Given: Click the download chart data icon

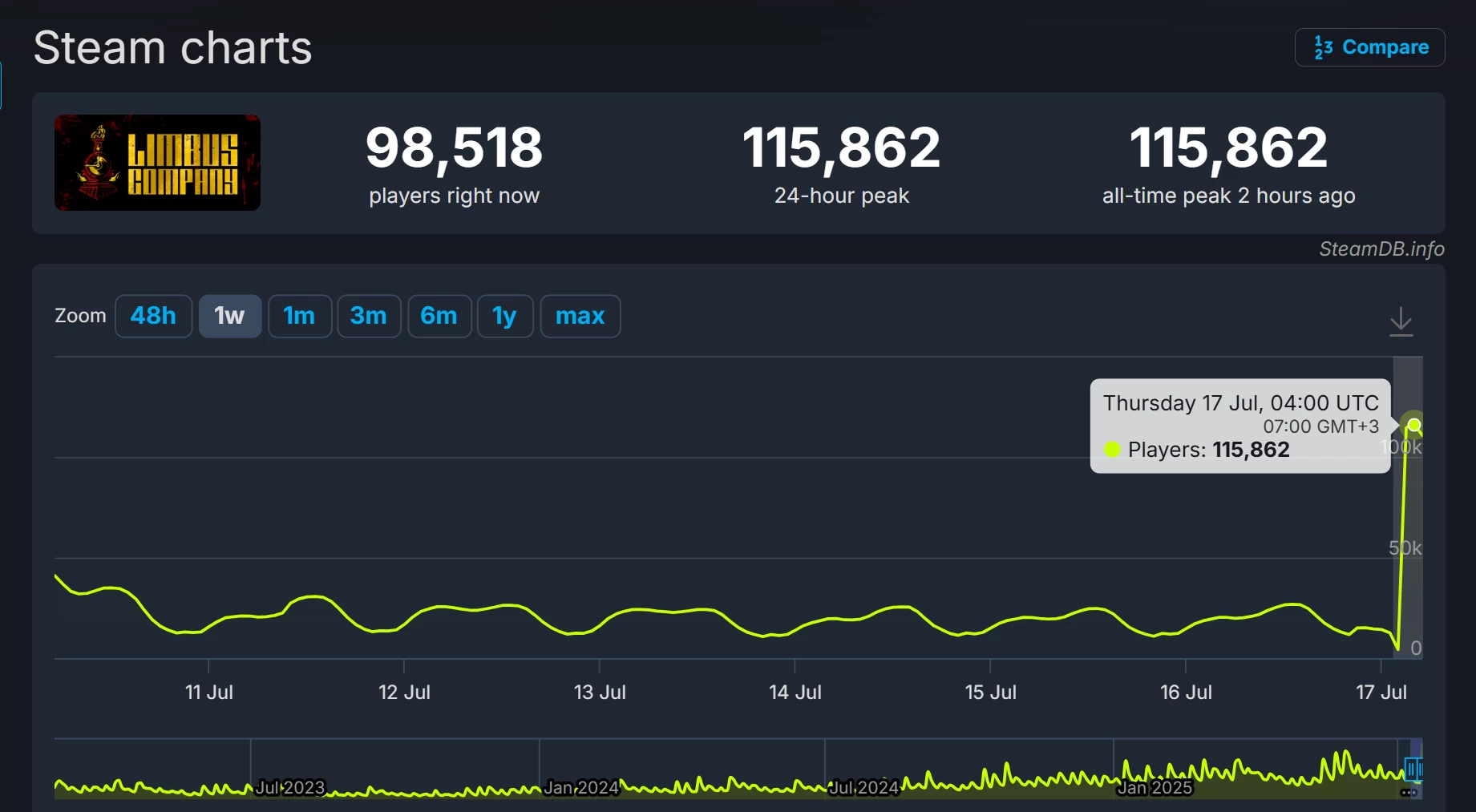Looking at the screenshot, I should point(1401,321).
